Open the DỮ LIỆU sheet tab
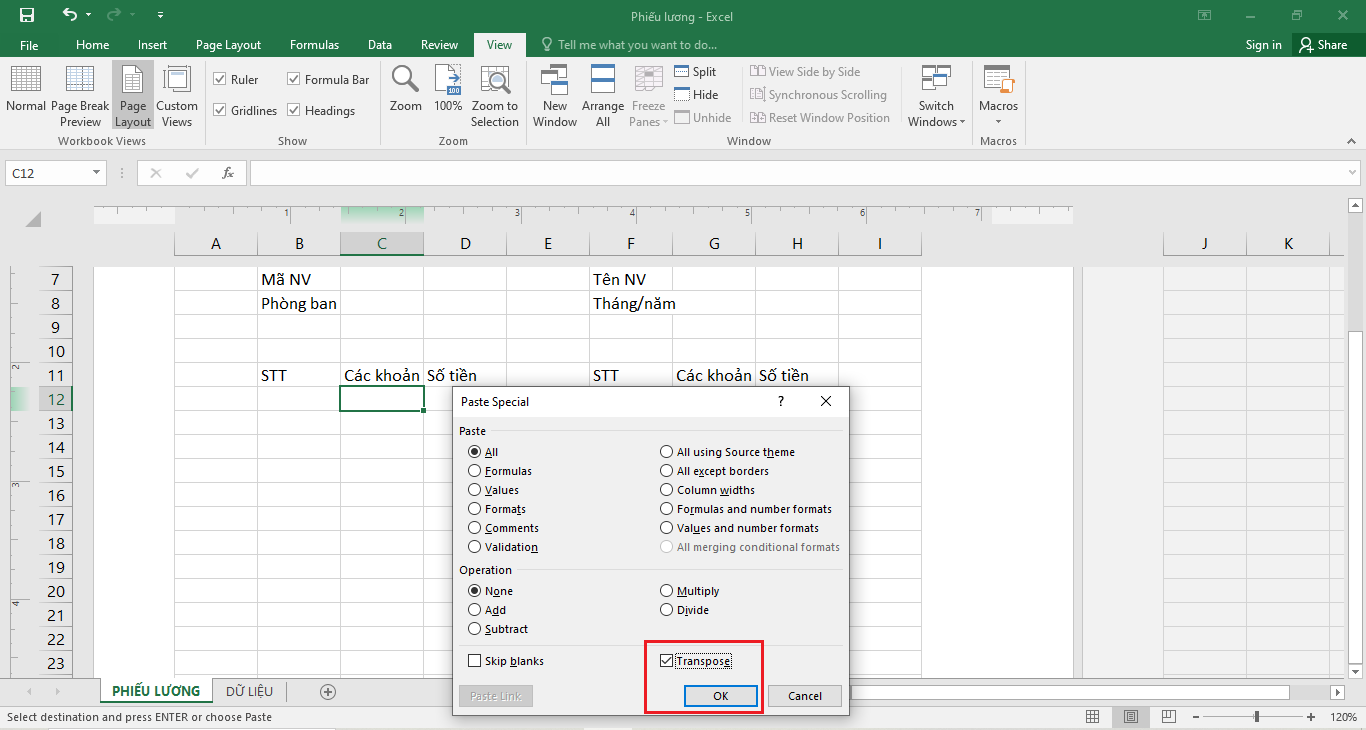This screenshot has width=1366, height=730. [x=250, y=691]
